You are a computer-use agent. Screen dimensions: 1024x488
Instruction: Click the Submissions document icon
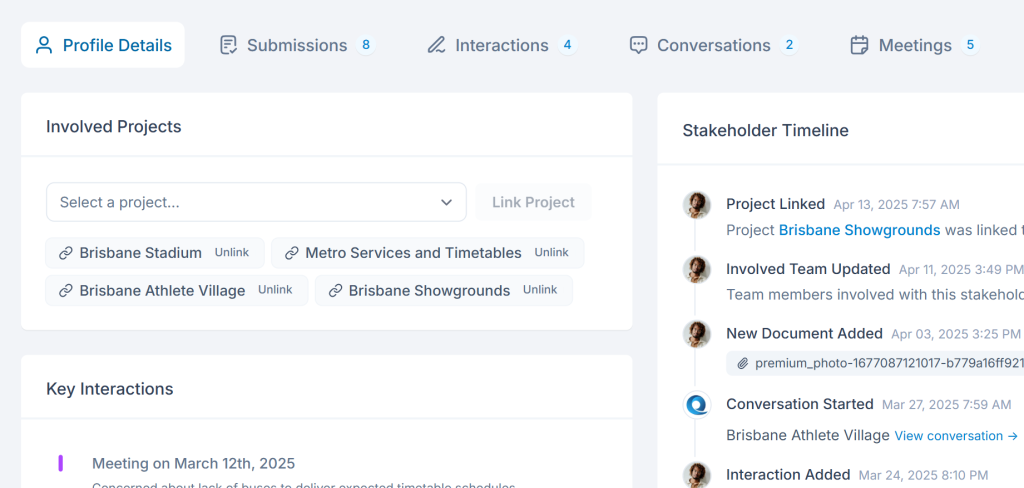point(229,45)
